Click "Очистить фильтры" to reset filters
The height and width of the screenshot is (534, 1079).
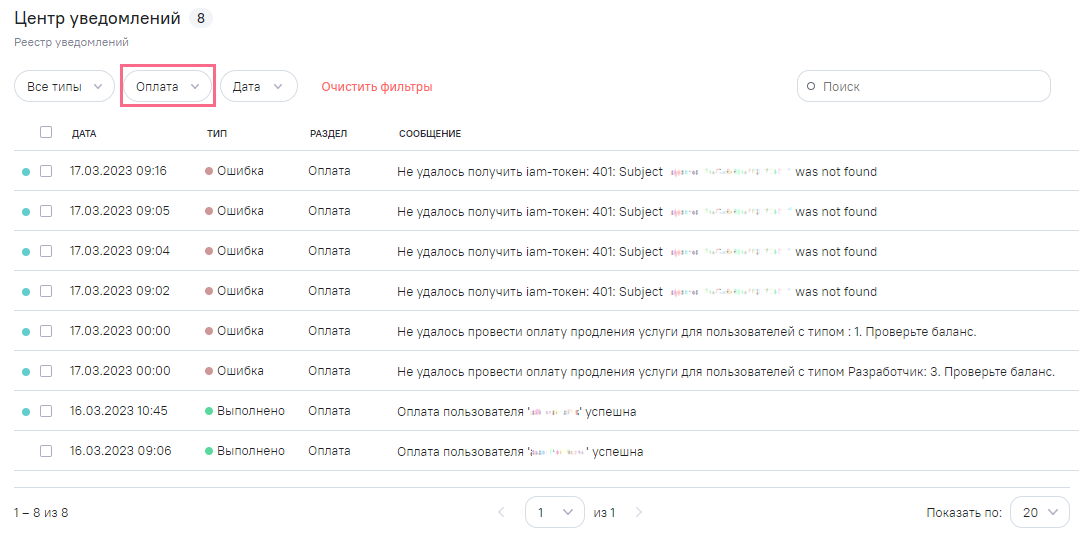(376, 87)
